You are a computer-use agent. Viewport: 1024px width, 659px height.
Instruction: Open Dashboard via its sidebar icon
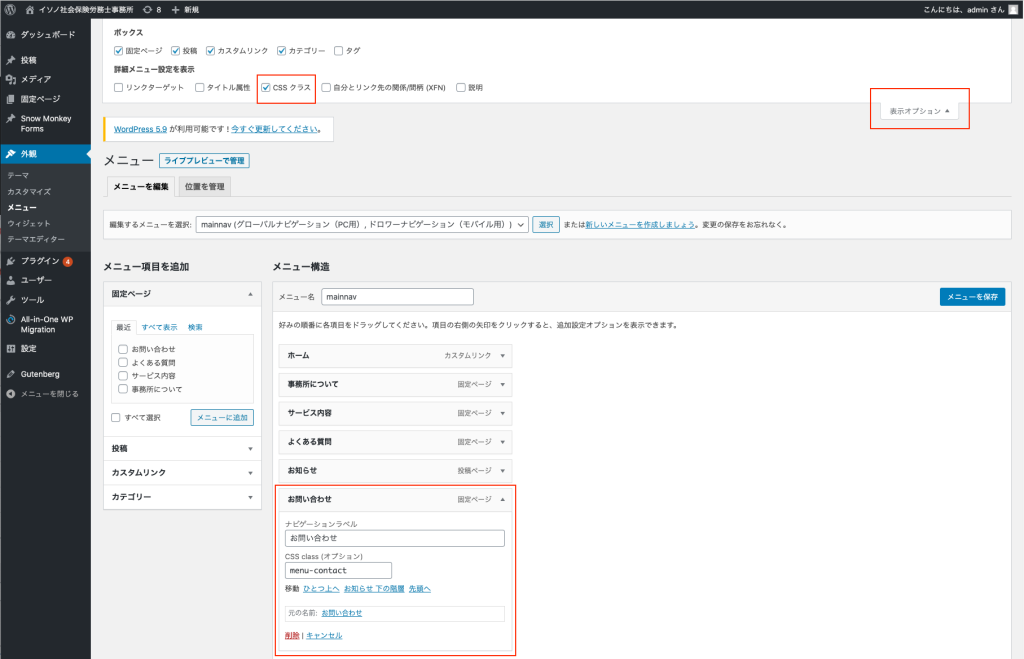pos(10,34)
